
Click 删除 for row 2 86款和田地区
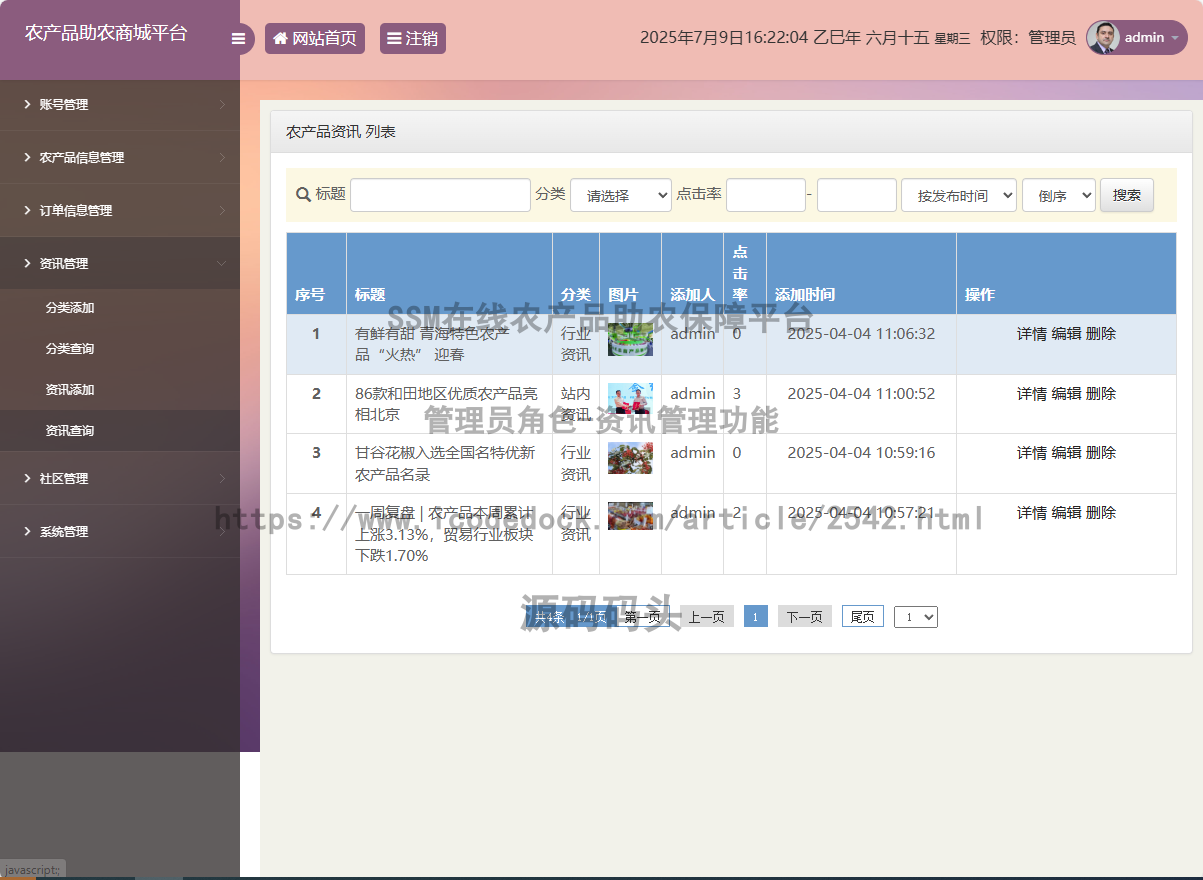pos(1101,394)
